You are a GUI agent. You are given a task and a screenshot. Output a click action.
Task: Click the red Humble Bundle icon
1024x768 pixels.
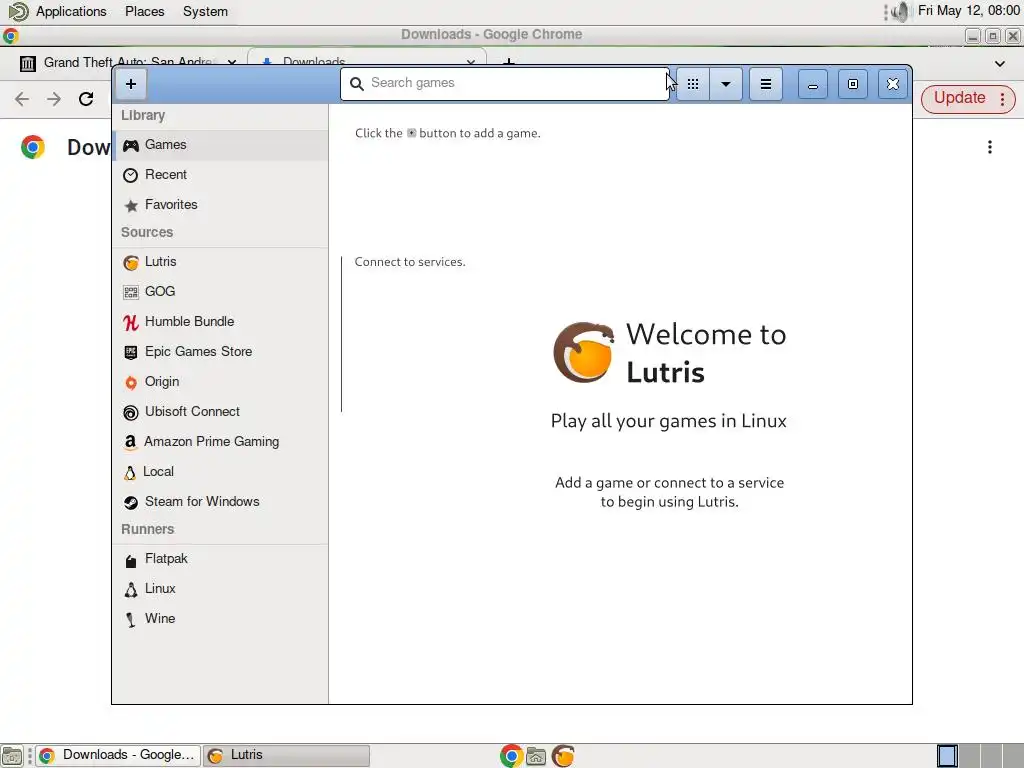131,322
